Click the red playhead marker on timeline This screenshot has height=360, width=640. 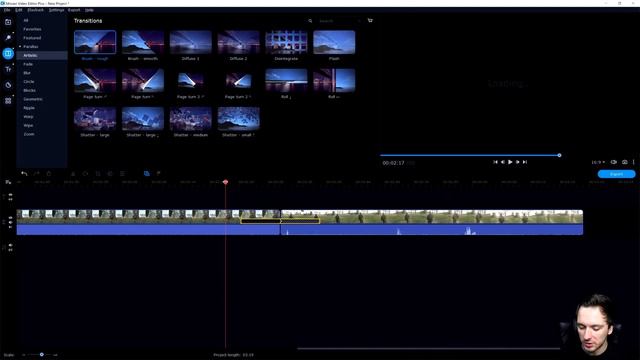click(x=225, y=182)
